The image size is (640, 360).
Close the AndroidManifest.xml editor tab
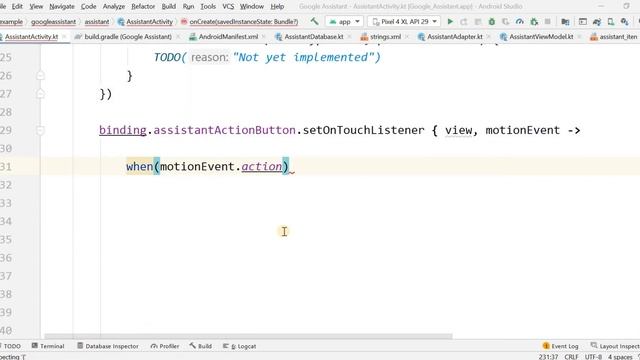pos(263,37)
